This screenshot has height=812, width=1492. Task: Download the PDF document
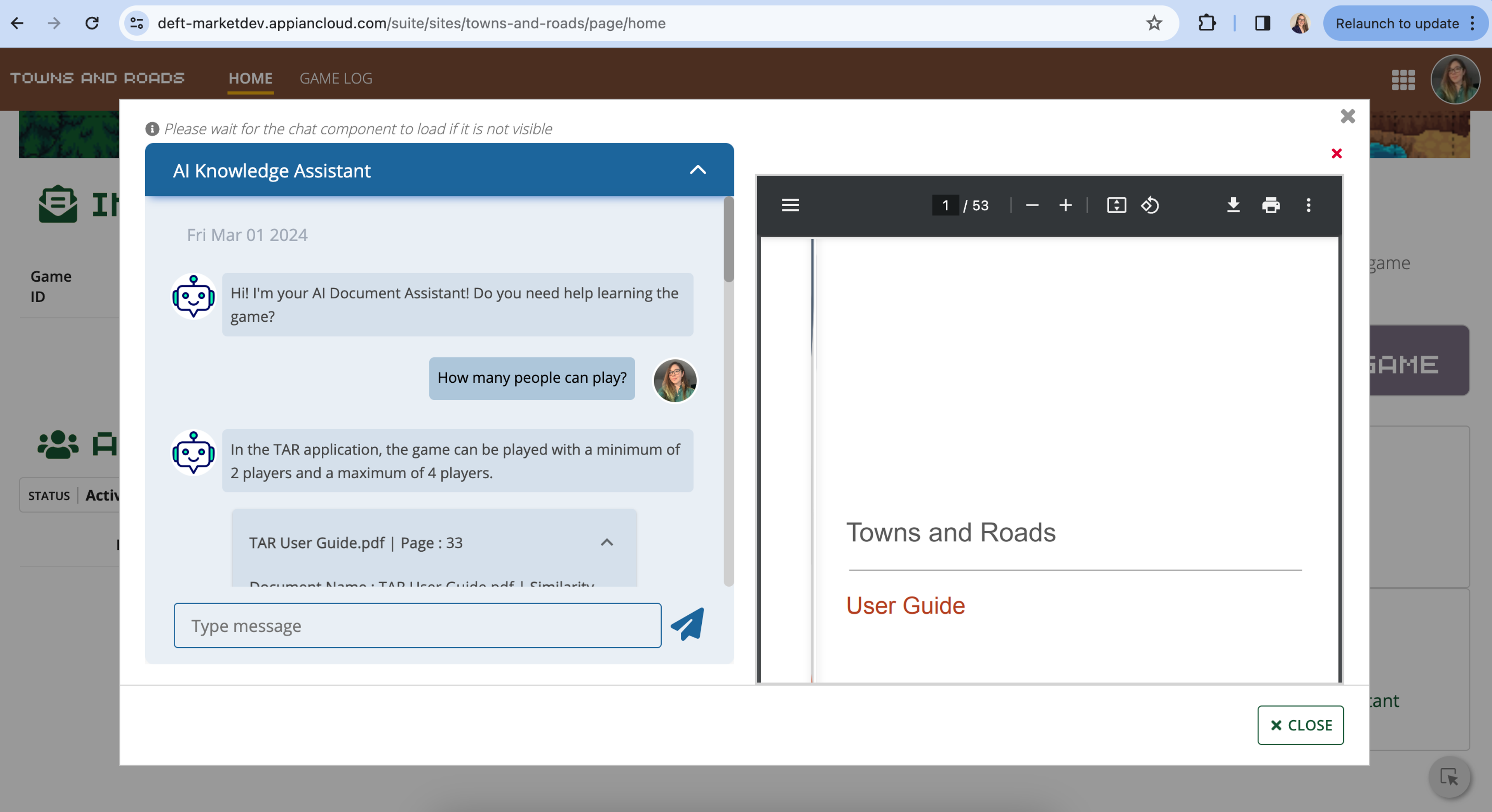click(x=1234, y=206)
